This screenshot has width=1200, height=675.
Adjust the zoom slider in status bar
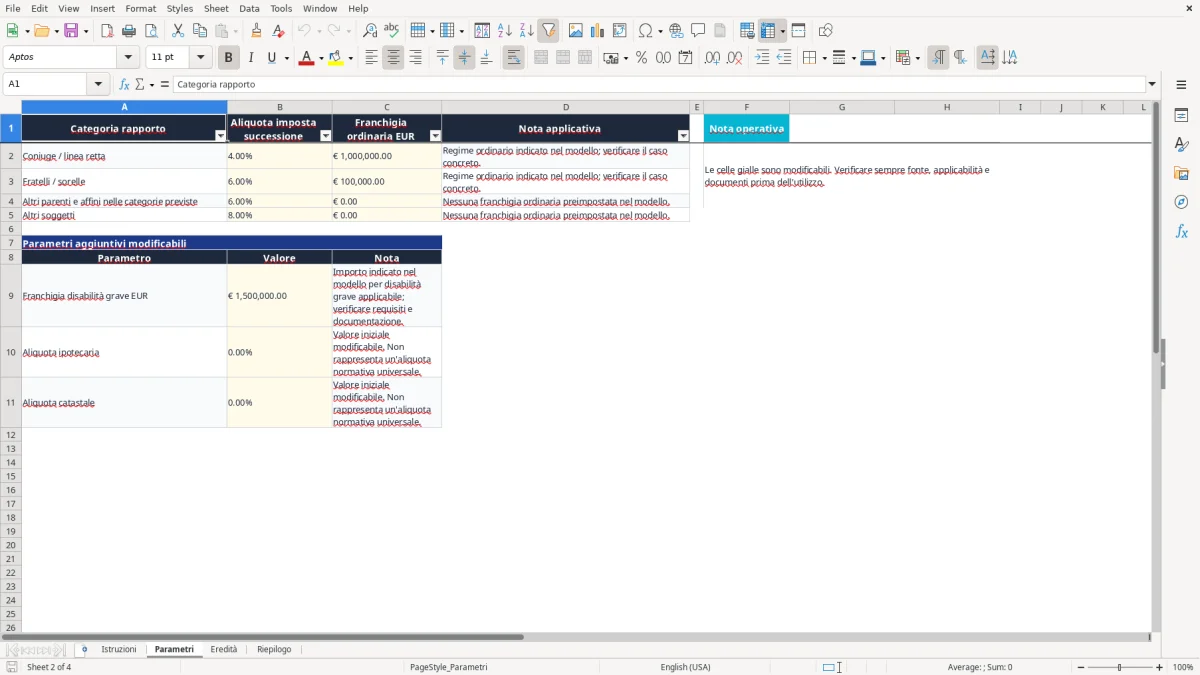1120,667
